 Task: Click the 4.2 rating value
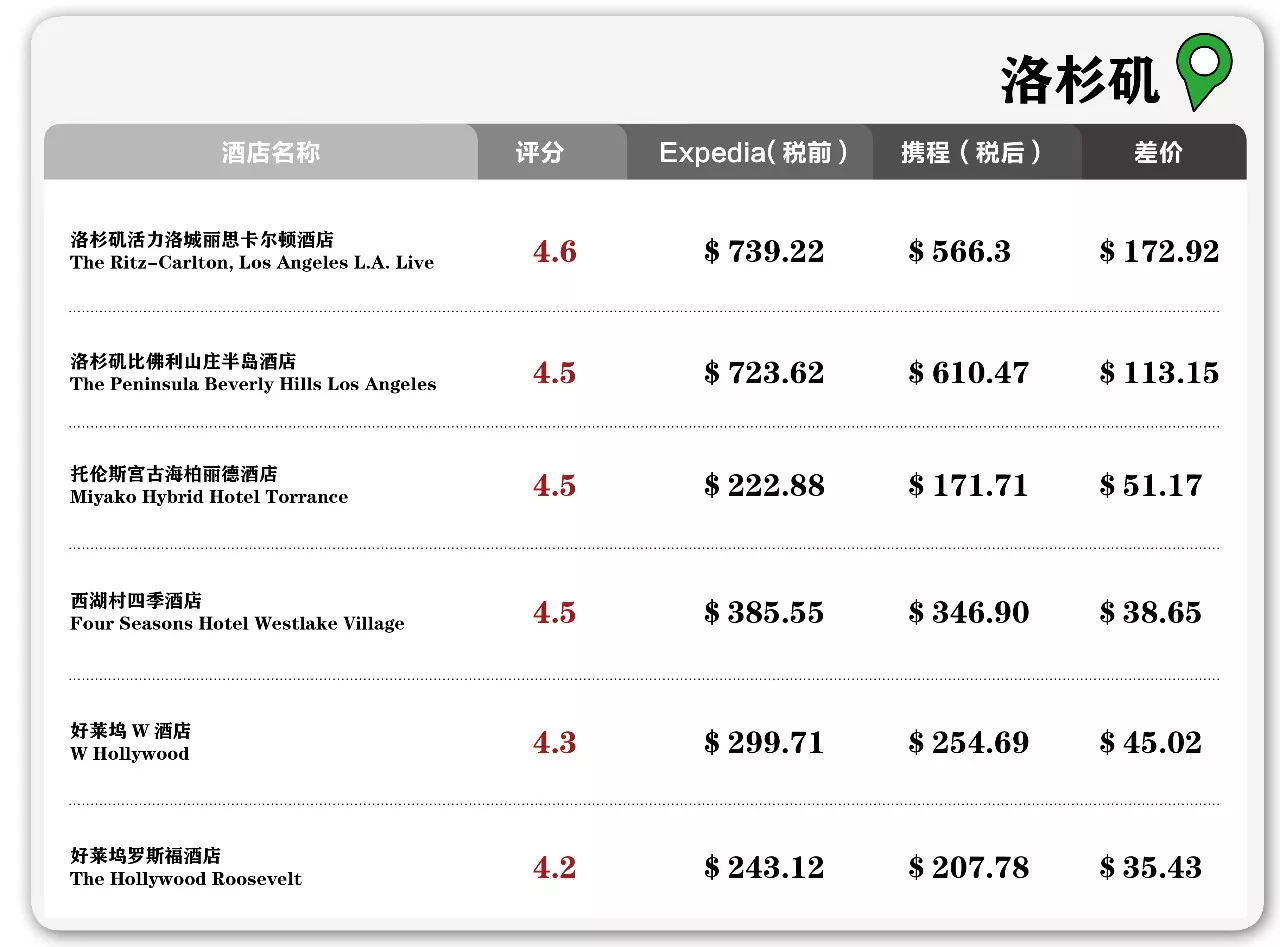click(x=555, y=868)
